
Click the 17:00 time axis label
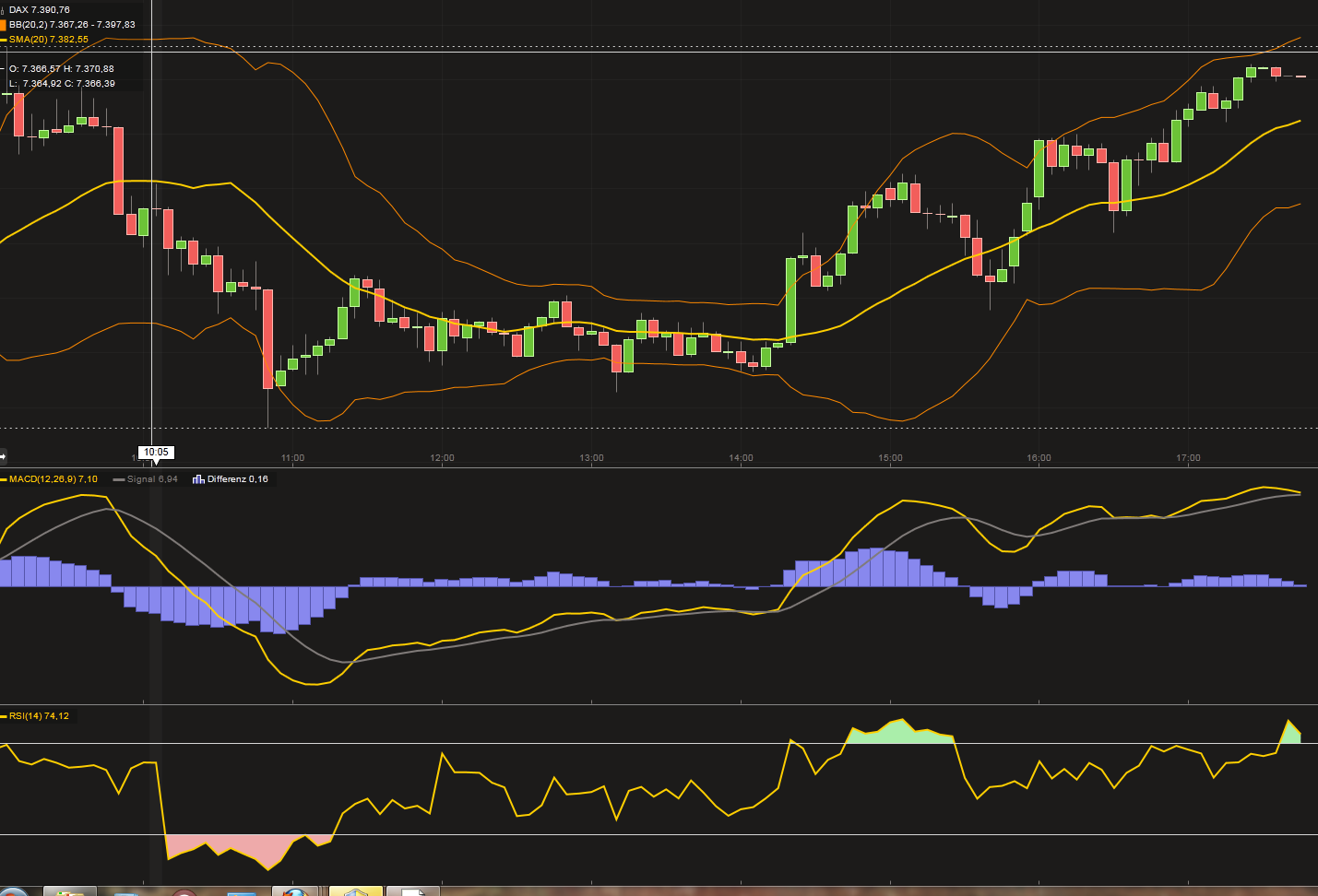[x=1188, y=458]
